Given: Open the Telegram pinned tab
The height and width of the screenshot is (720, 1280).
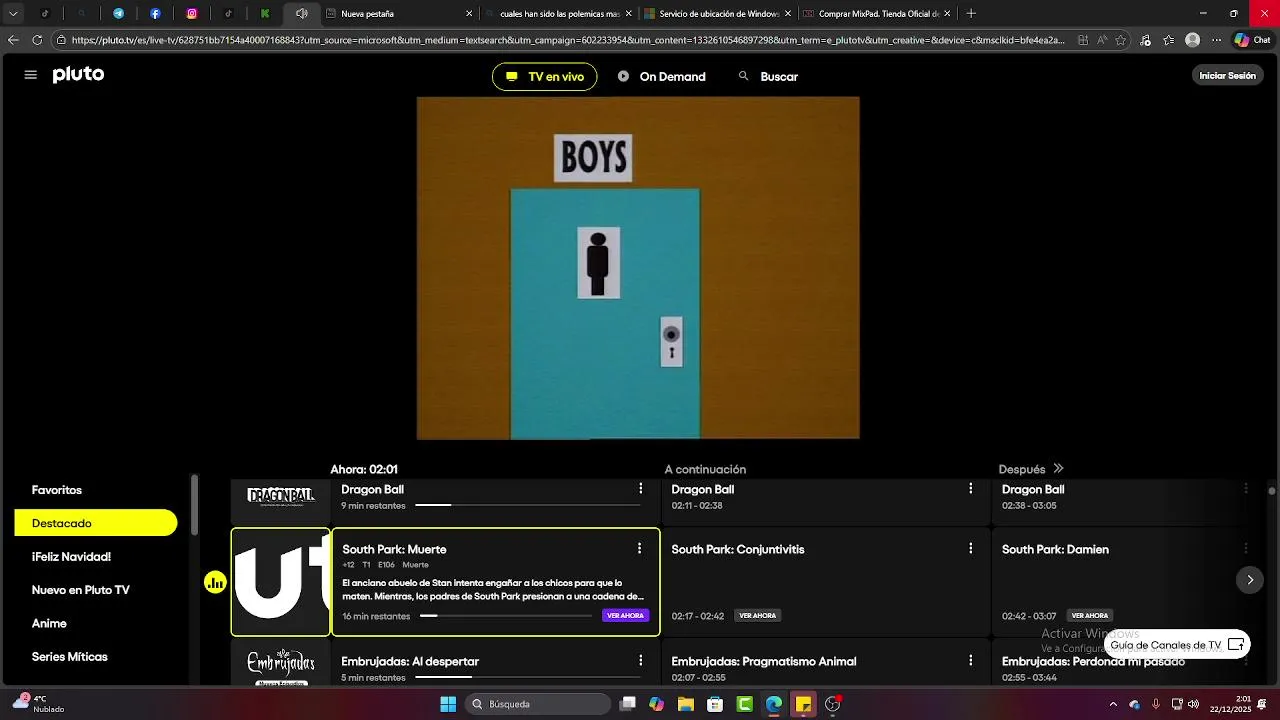Looking at the screenshot, I should click(x=118, y=14).
